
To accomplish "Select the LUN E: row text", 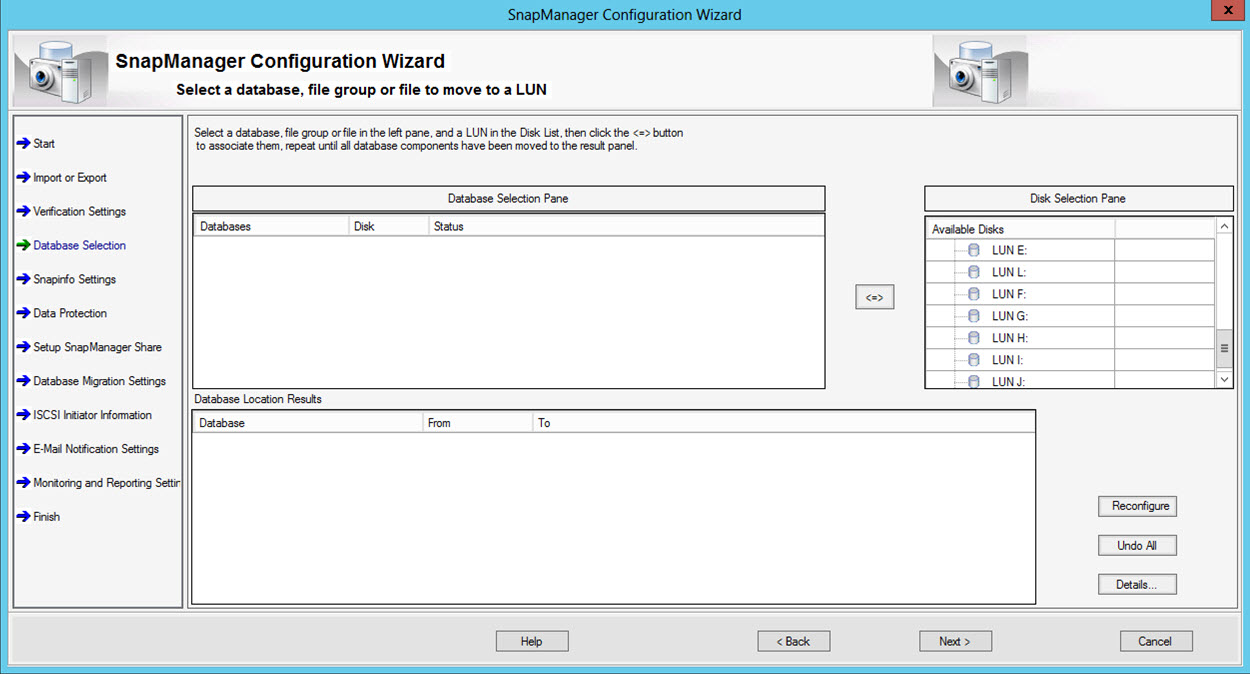I will [1009, 250].
